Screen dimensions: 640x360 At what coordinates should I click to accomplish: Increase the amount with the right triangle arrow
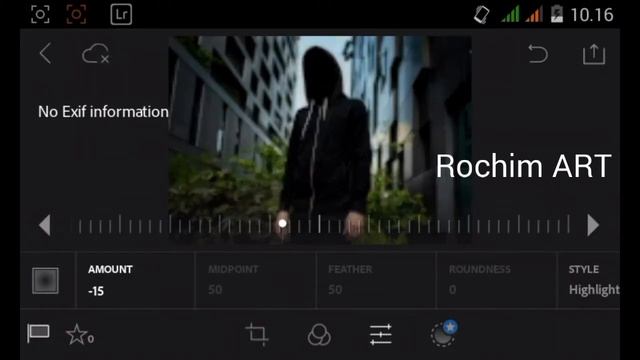(x=593, y=225)
